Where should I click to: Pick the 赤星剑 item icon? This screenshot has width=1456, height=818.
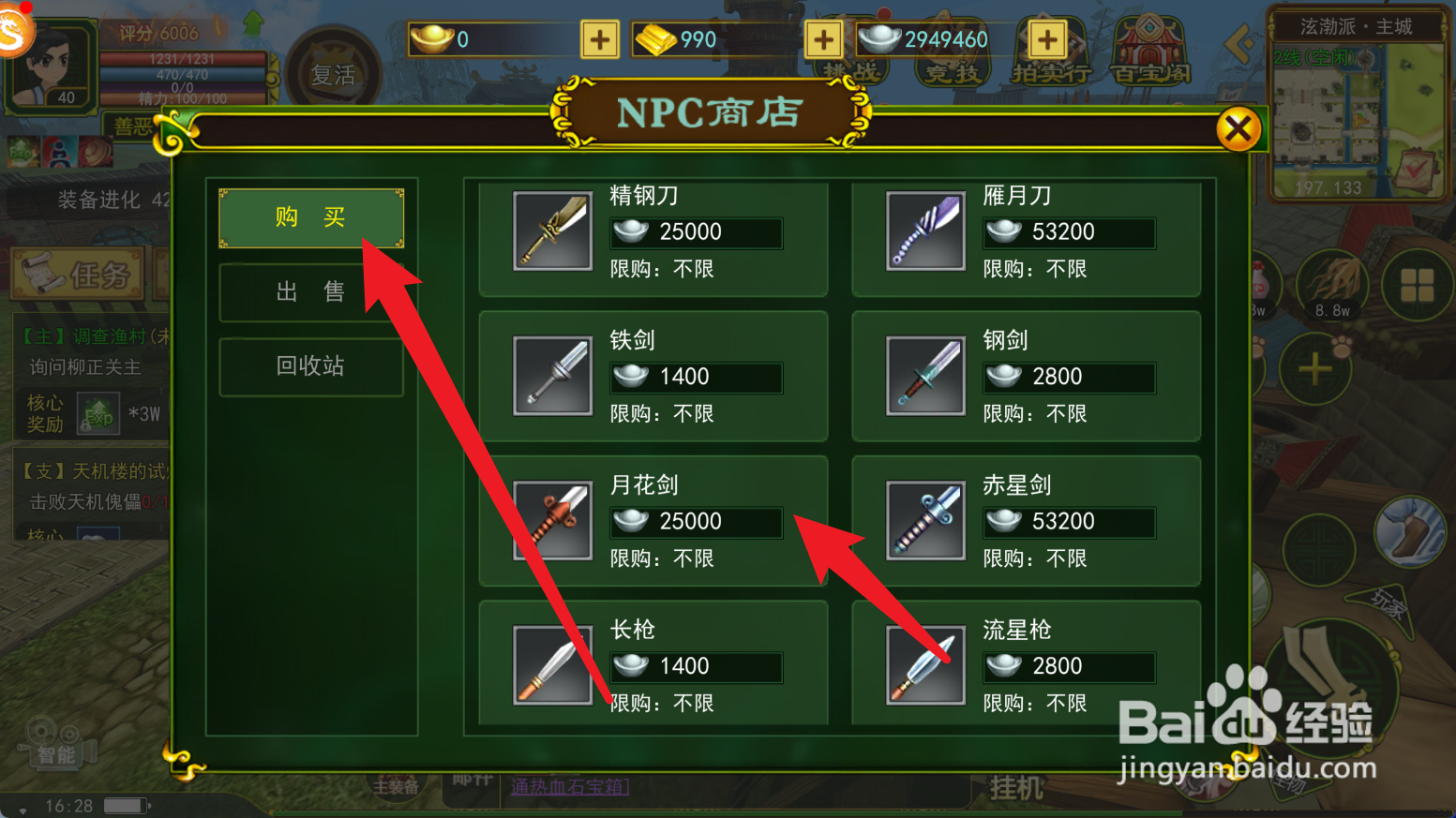(925, 520)
